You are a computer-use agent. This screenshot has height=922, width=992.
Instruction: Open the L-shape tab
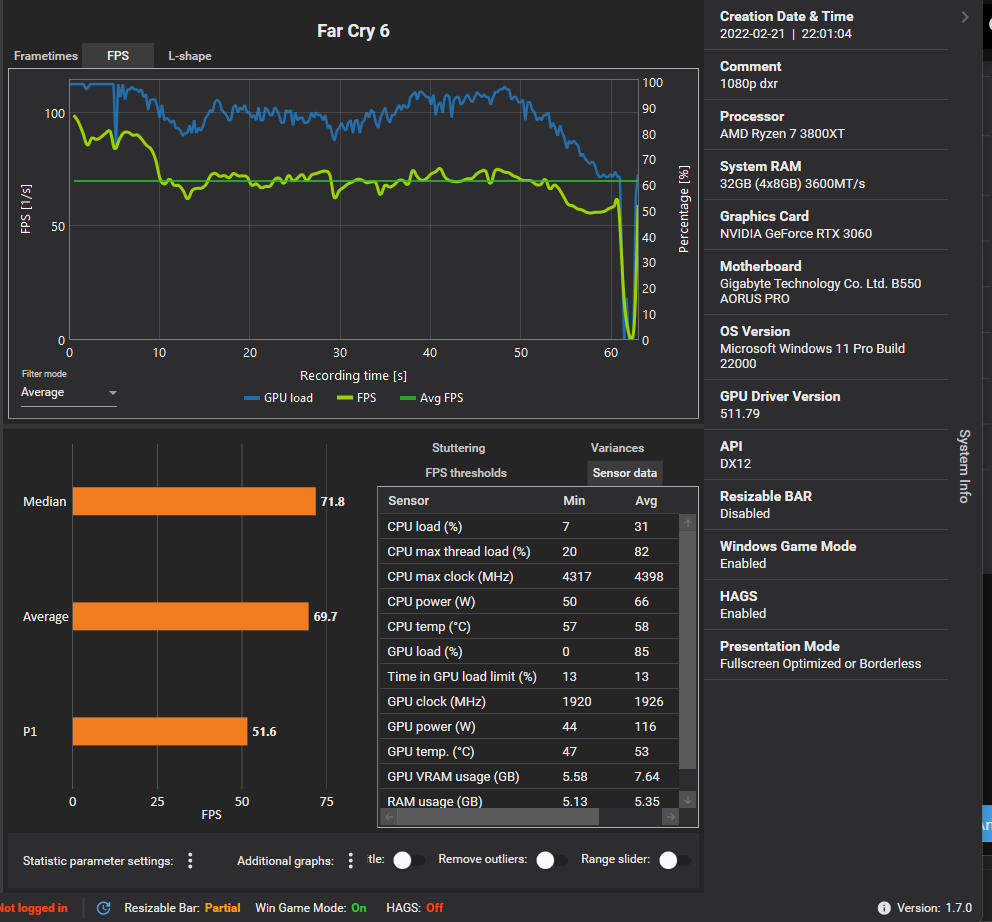pyautogui.click(x=190, y=56)
